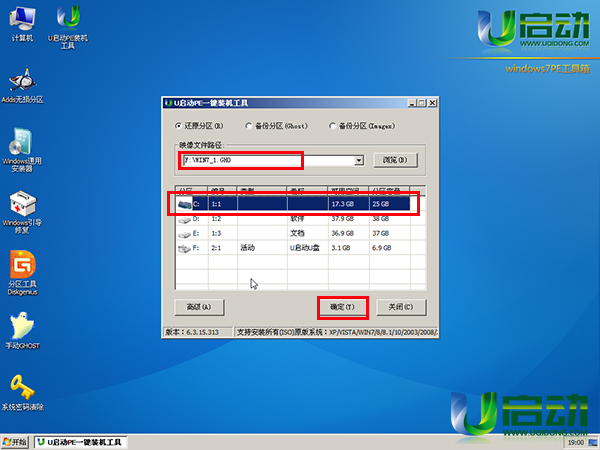Activate U启动PE一键装机工具 taskbar item
This screenshot has height=450, width=600.
click(81, 442)
